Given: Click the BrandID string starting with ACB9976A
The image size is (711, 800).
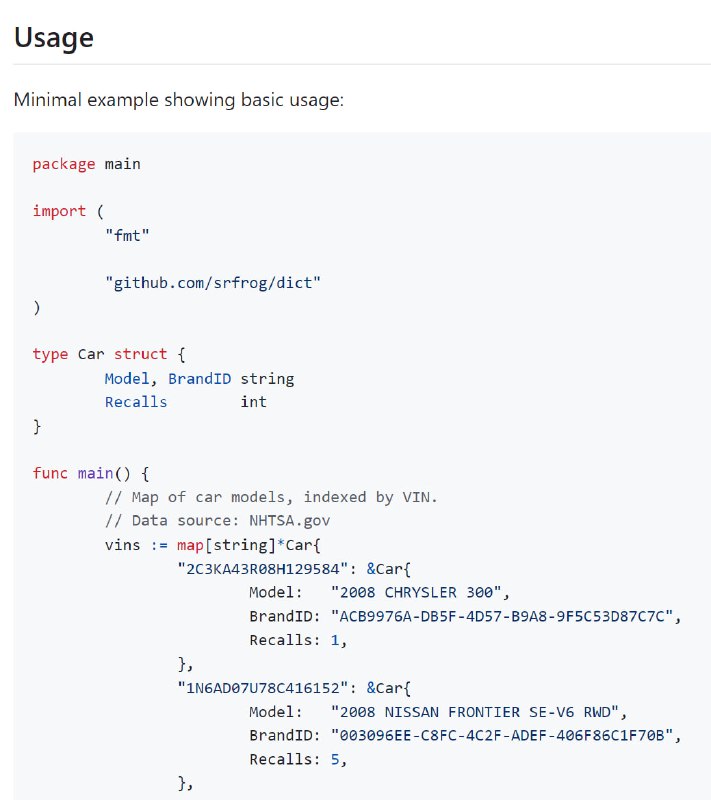Looking at the screenshot, I should point(502,616).
